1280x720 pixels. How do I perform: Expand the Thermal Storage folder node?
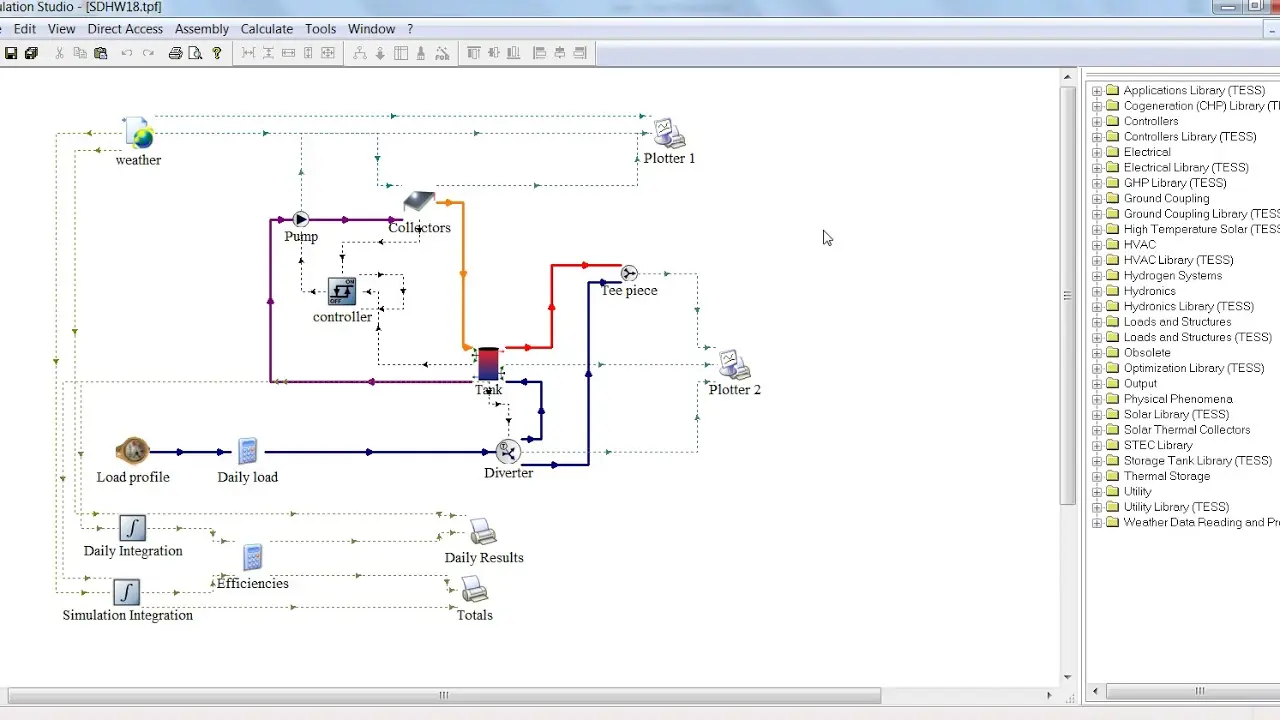click(1097, 476)
